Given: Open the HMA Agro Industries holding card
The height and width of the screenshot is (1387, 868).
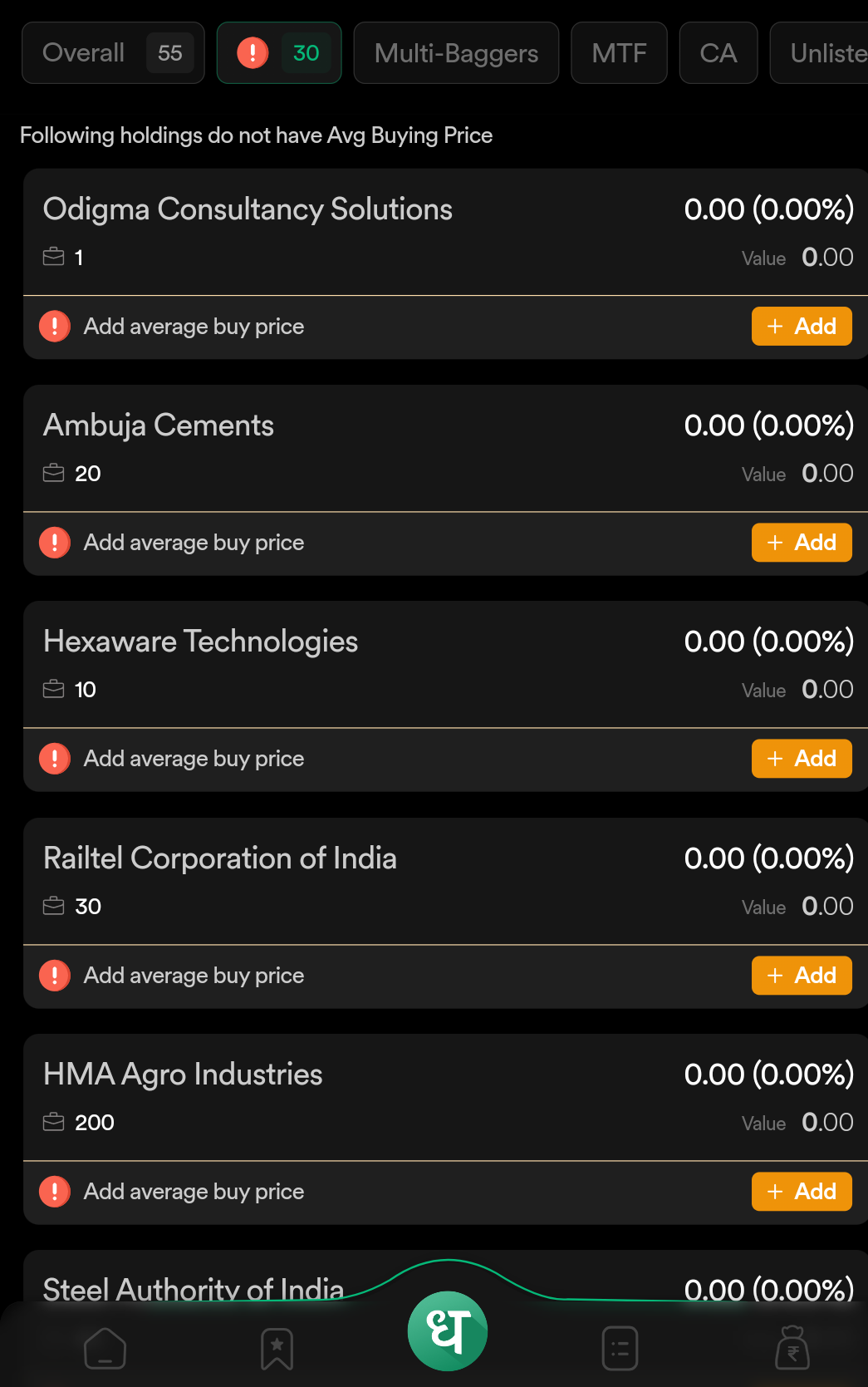Looking at the screenshot, I should [446, 1098].
